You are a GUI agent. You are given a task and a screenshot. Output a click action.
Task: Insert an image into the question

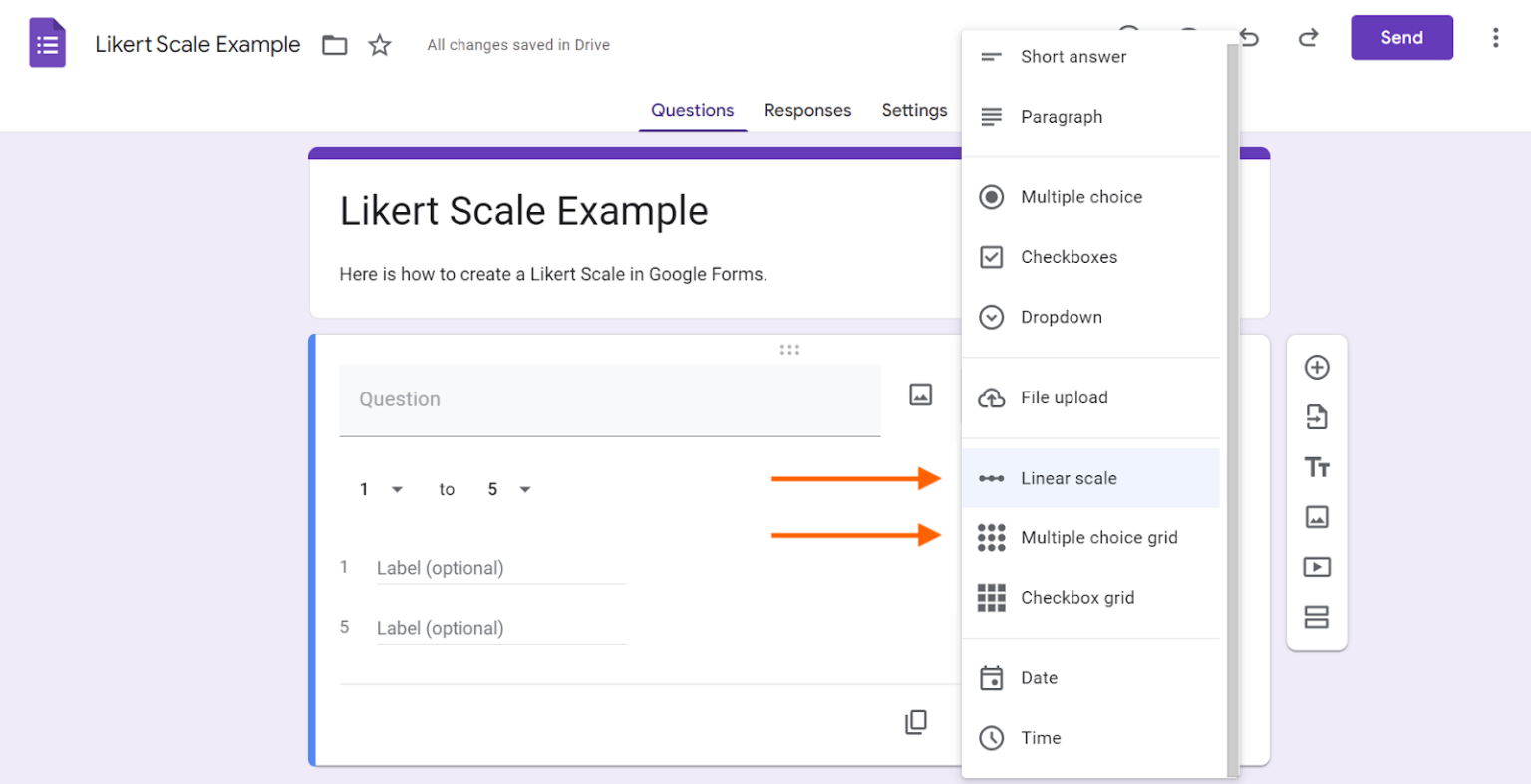(921, 395)
